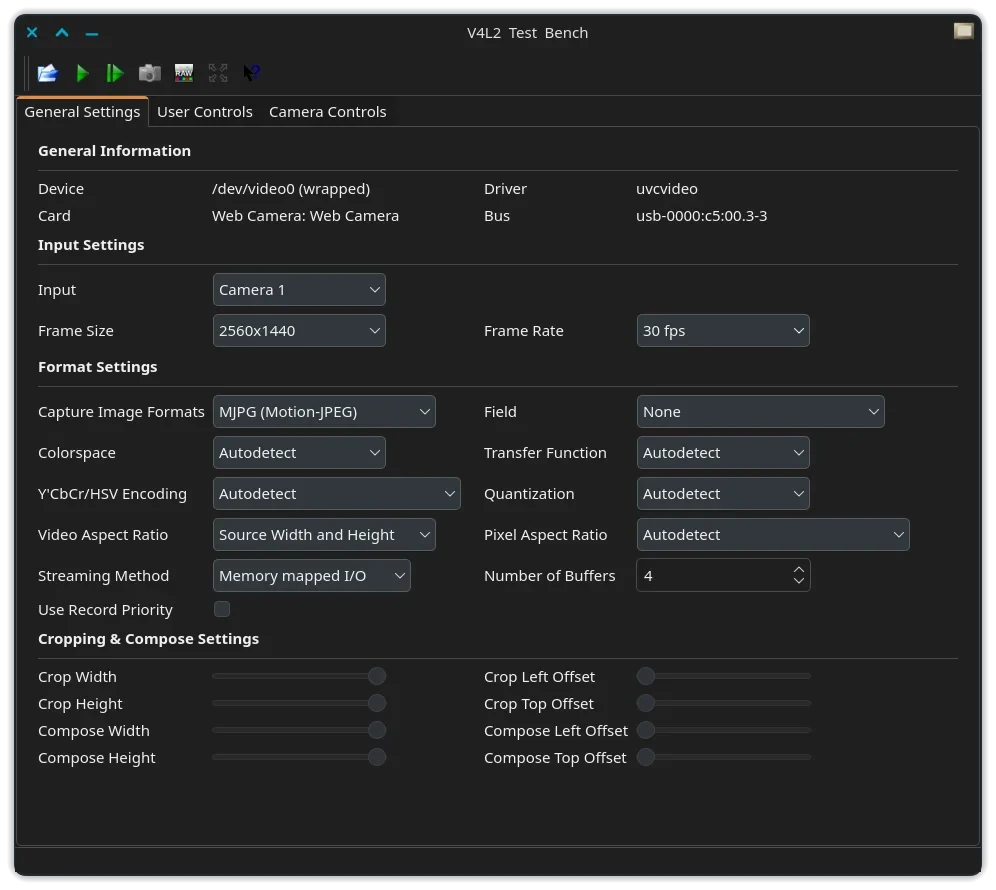The width and height of the screenshot is (996, 890).
Task: Increase Number of Buffers with up arrow
Action: tap(799, 569)
